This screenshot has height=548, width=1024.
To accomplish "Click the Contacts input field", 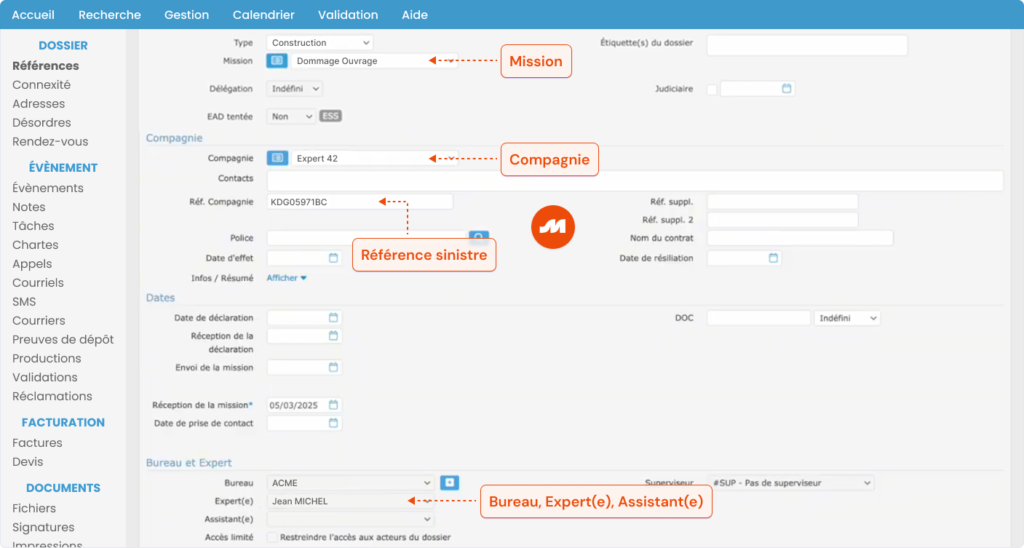I will coord(635,180).
